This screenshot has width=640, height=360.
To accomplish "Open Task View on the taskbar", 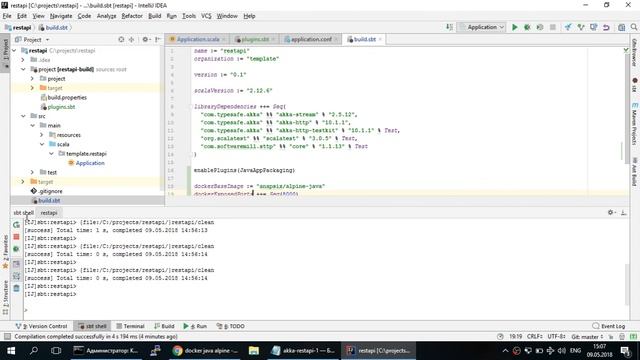I will (56, 351).
